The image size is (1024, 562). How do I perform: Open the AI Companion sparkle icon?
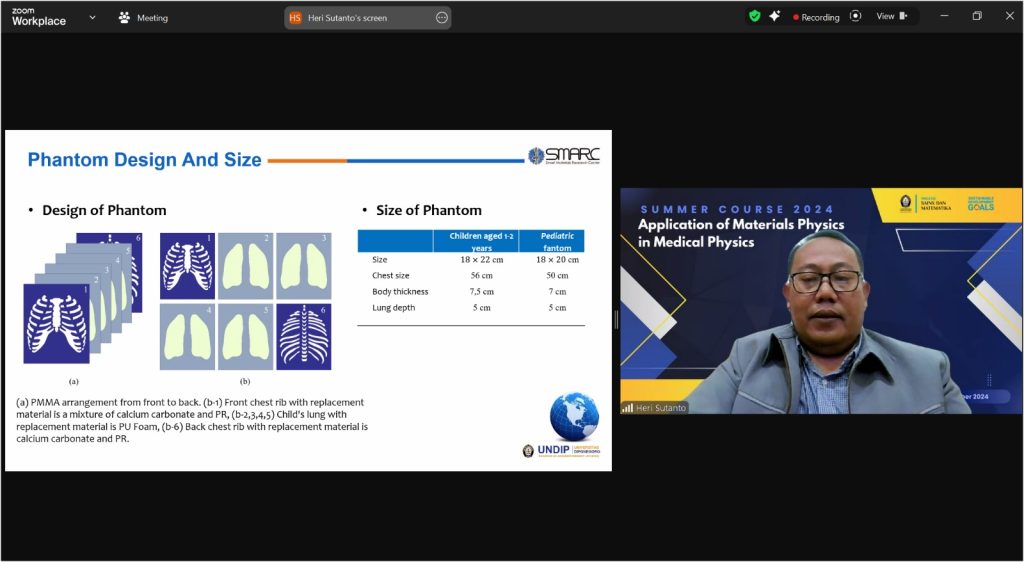click(775, 16)
